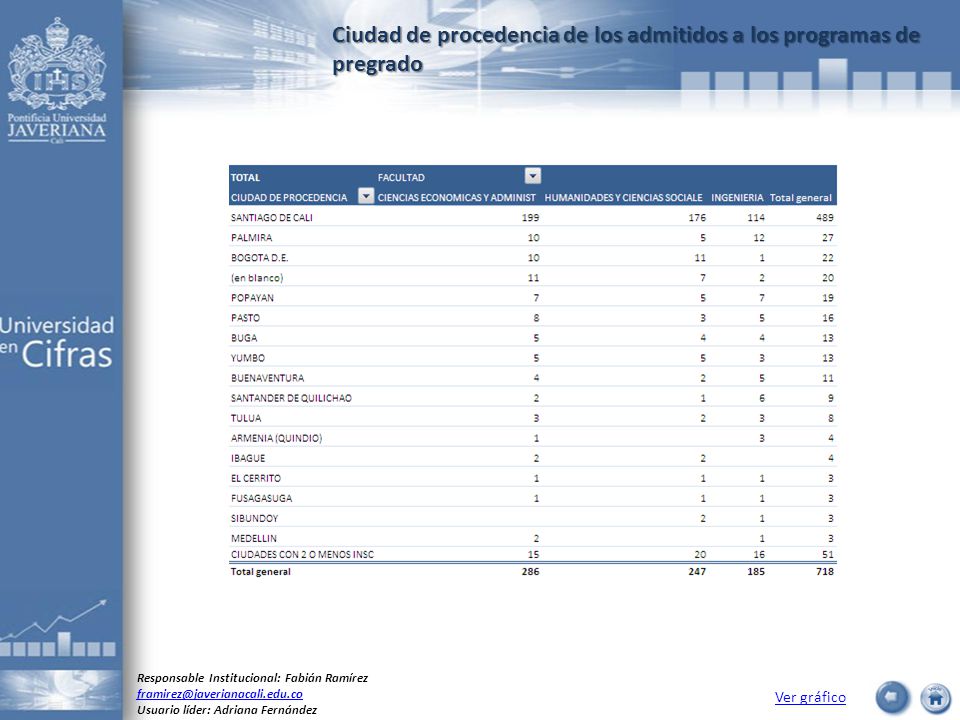960x720 pixels.
Task: Select the BOGOTA D.E. row label
Action: click(x=259, y=258)
